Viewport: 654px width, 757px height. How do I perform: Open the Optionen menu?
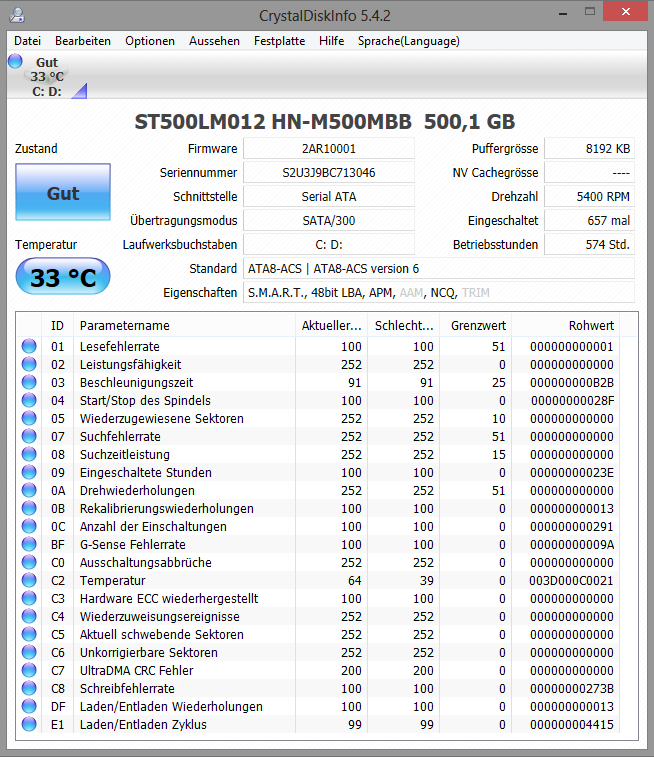[x=150, y=41]
